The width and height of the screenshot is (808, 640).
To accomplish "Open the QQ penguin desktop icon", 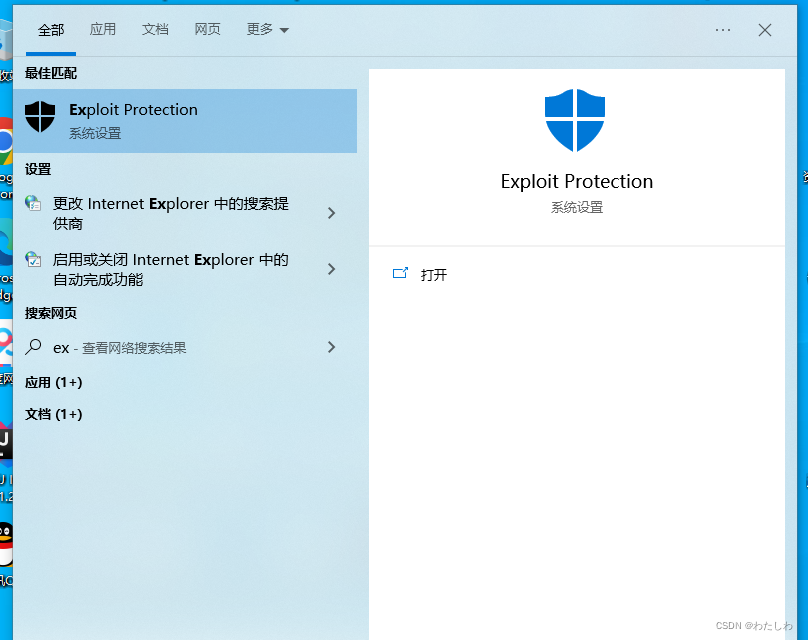I will (x=5, y=544).
